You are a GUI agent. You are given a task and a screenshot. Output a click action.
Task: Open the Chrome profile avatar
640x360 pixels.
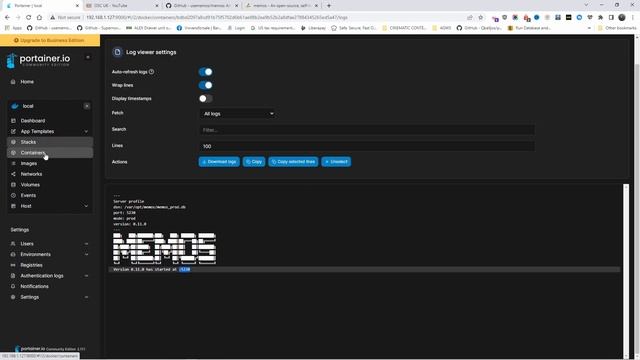tap(622, 18)
